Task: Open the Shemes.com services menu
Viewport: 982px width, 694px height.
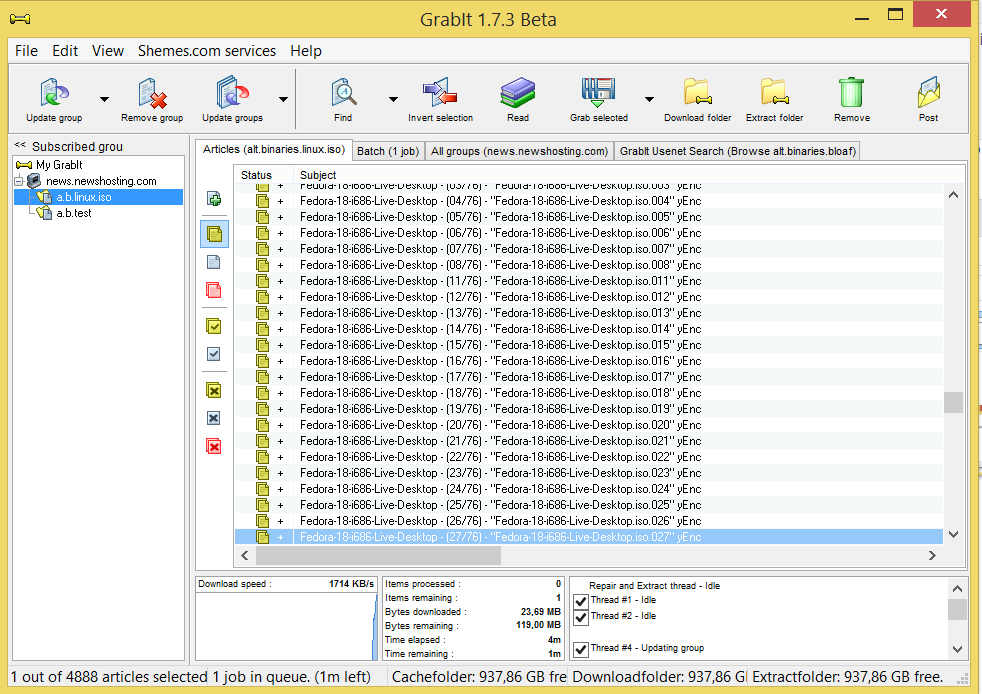Action: click(207, 51)
